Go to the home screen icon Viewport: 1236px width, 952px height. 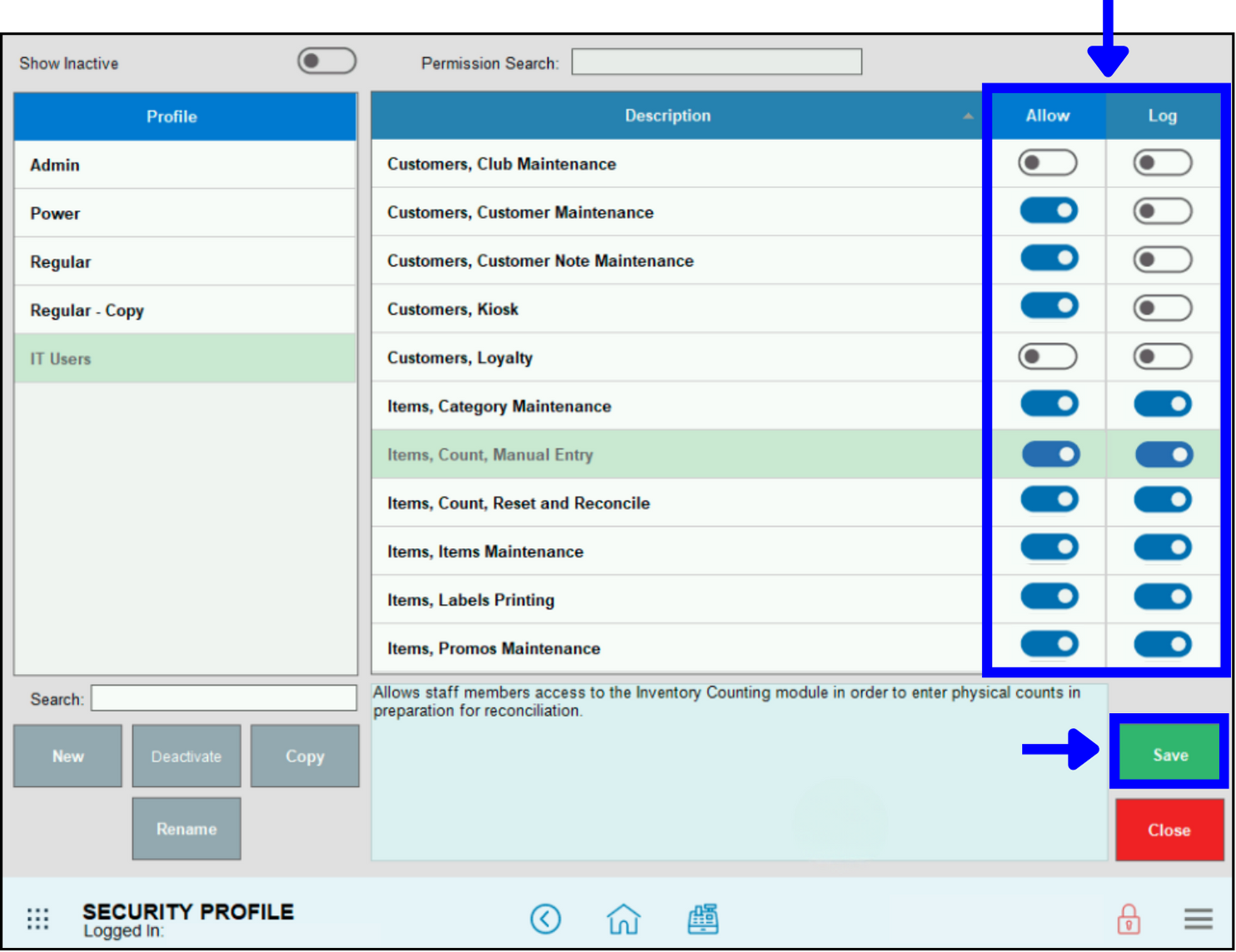623,919
